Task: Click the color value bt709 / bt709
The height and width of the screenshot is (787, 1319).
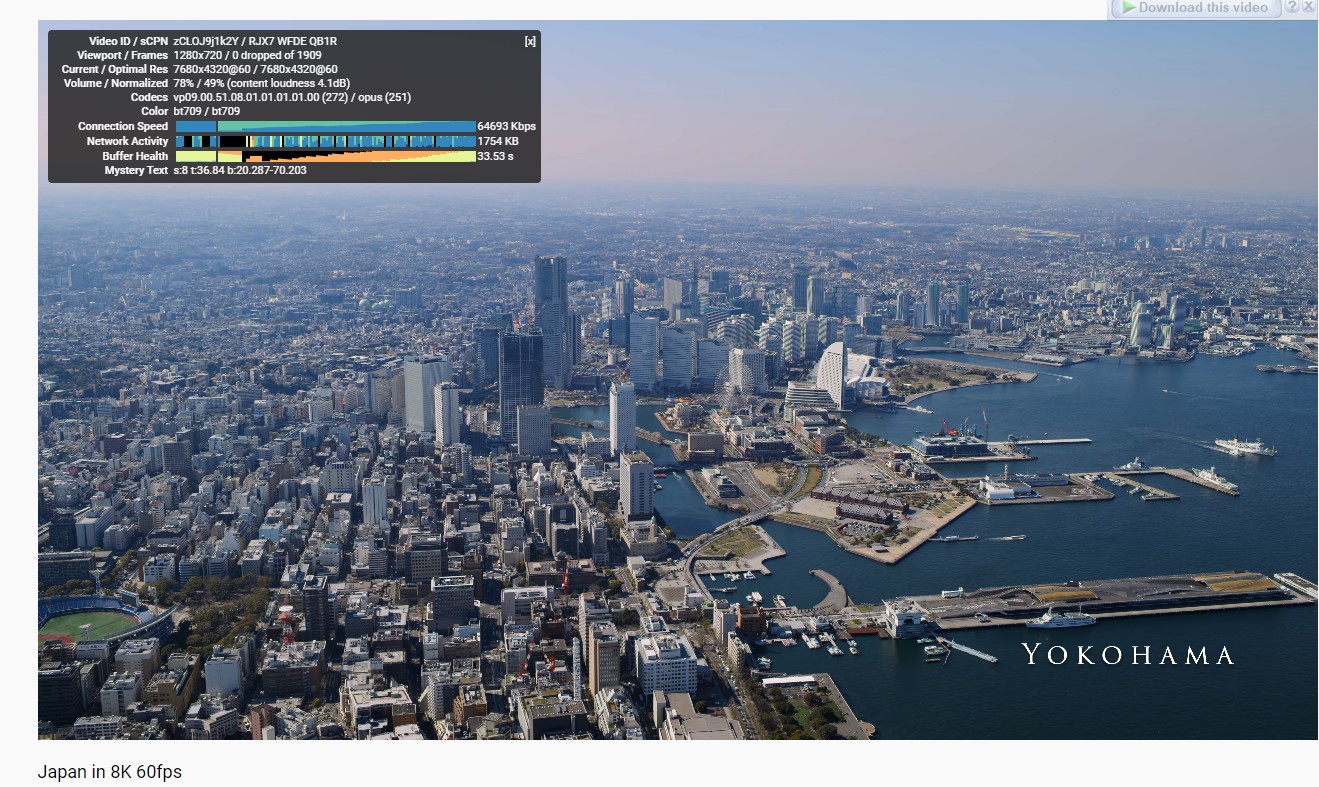Action: [206, 111]
